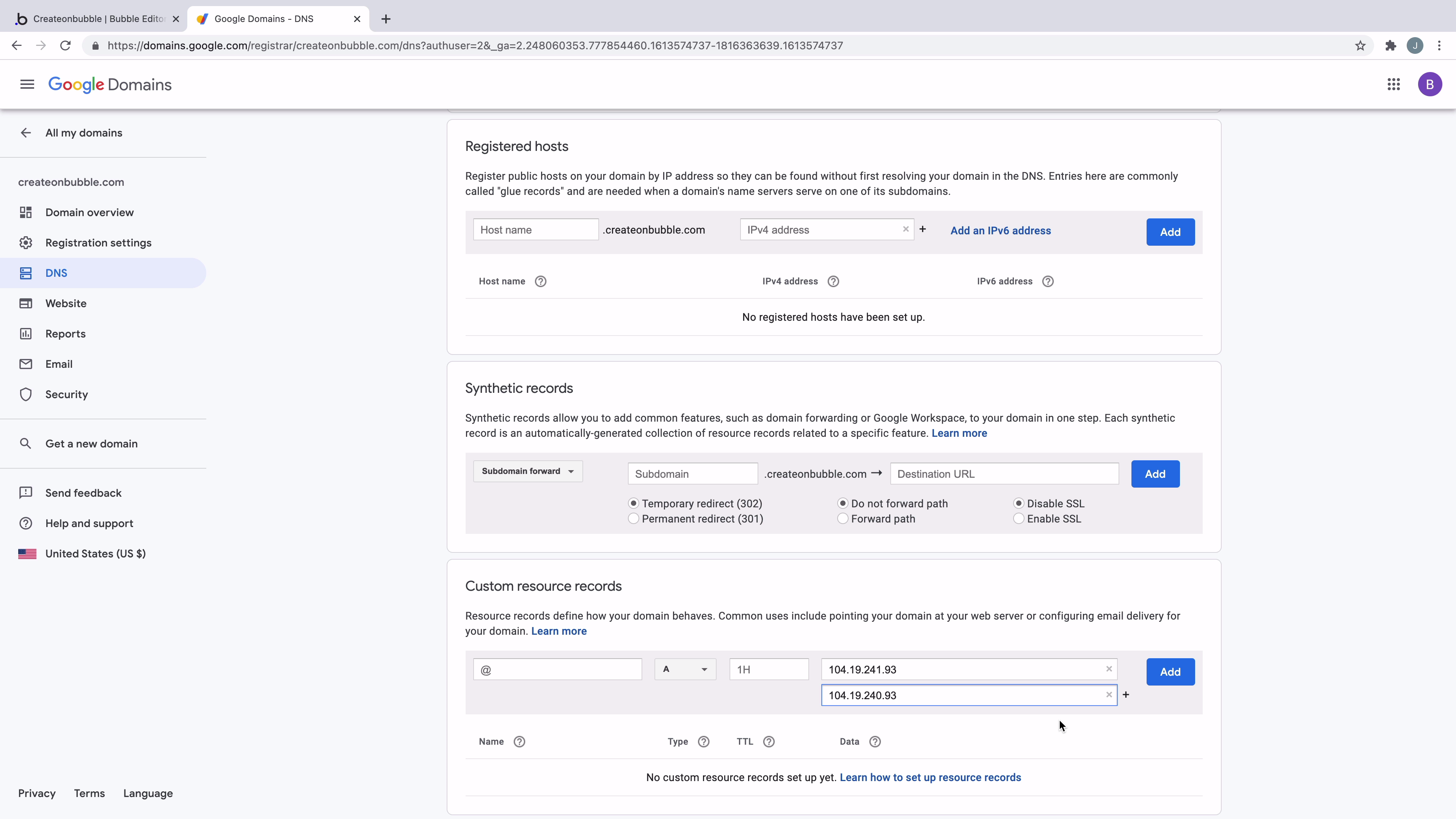Viewport: 1456px width, 819px height.
Task: Select Temporary redirect (302)
Action: [x=633, y=503]
